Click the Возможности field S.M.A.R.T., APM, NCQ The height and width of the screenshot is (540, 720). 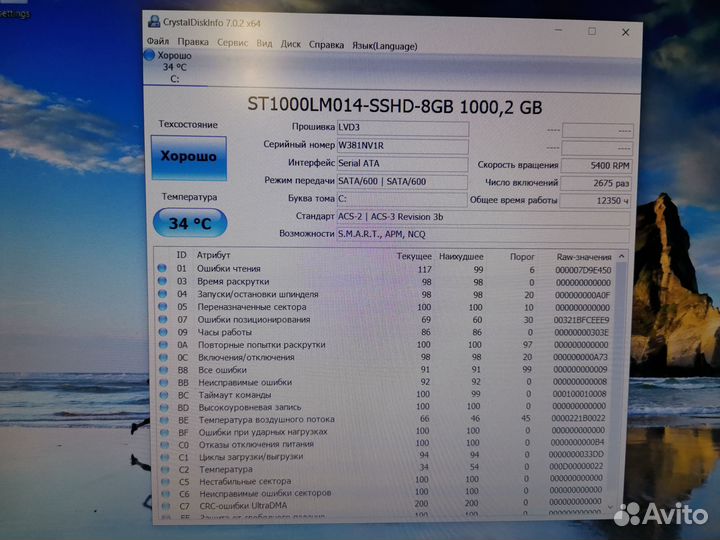(483, 235)
